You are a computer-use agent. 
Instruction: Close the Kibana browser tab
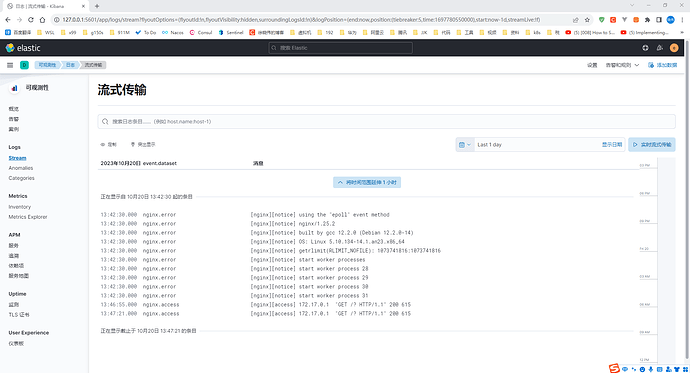point(83,6)
